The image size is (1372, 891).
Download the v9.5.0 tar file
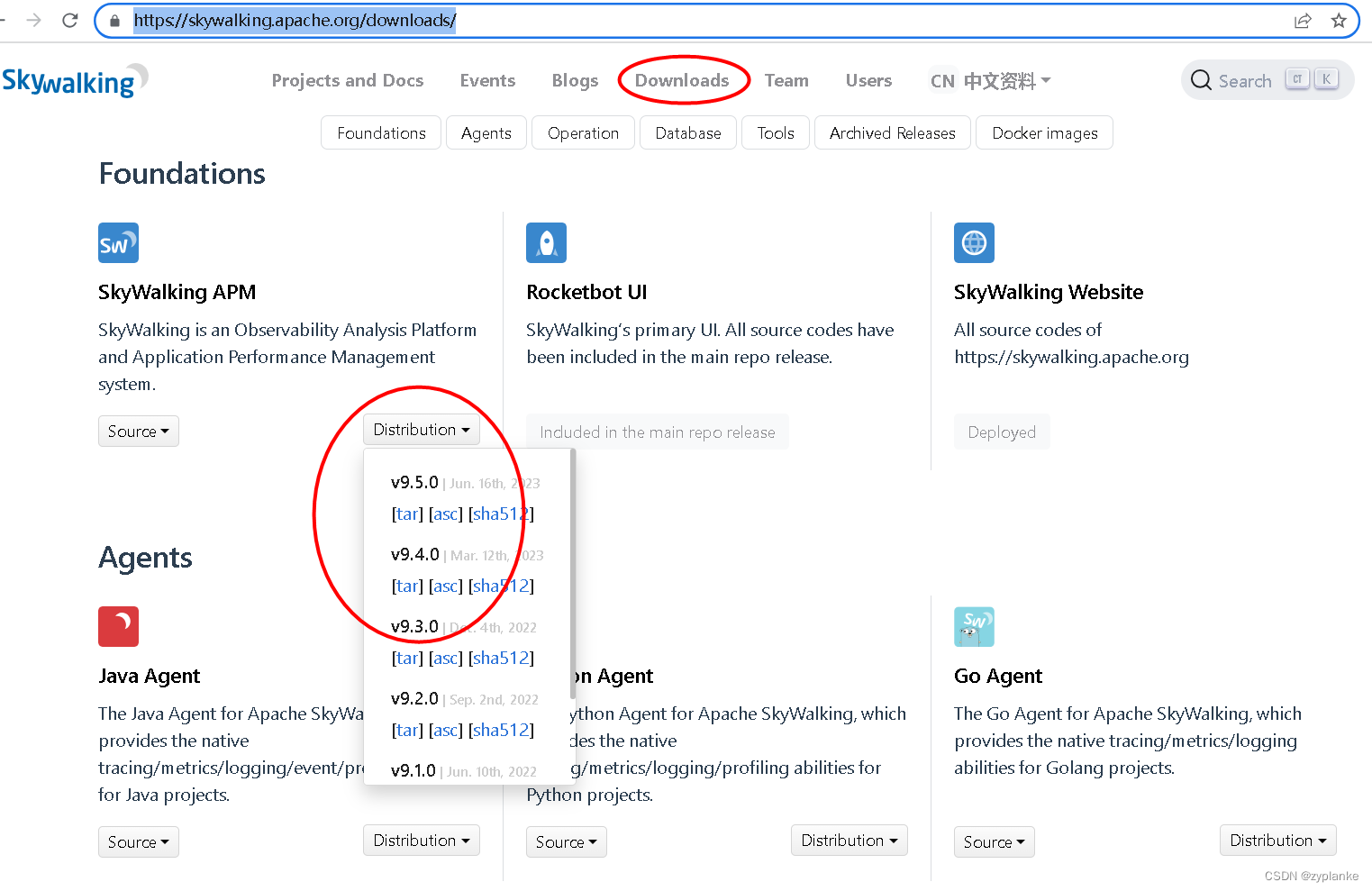(407, 514)
